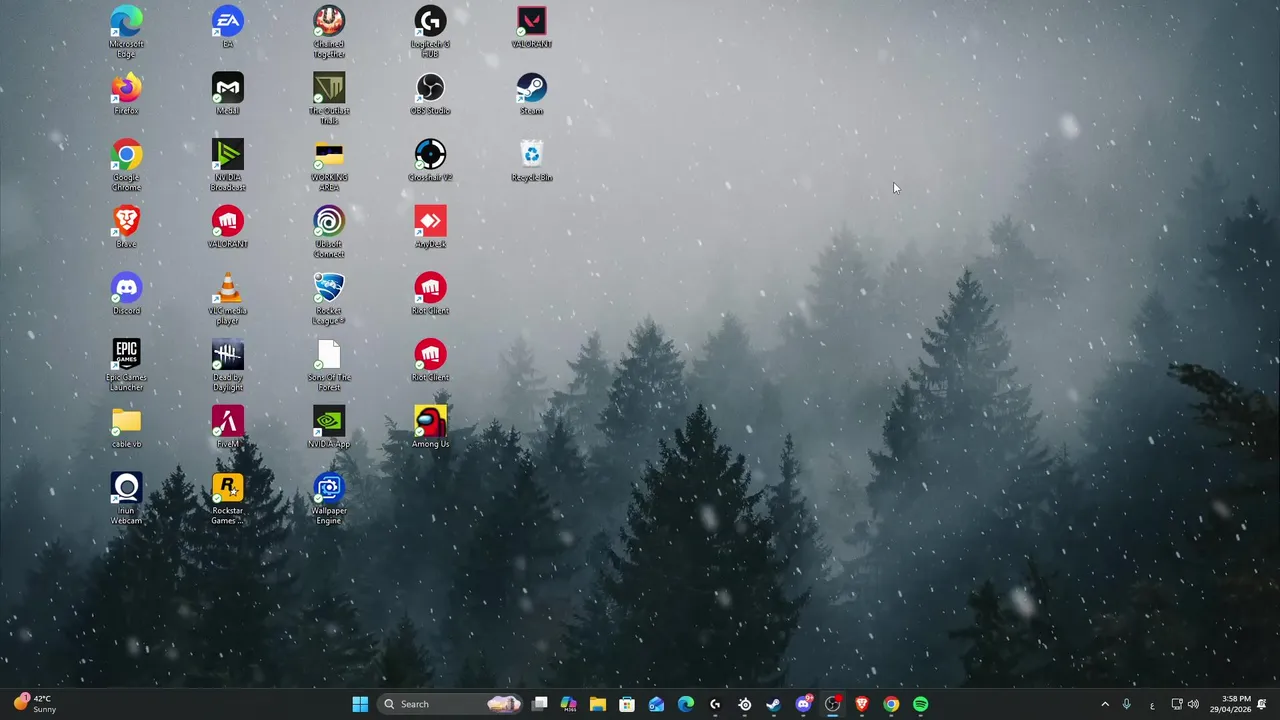This screenshot has width=1280, height=720.
Task: Select the AnyDesk desktop icon
Action: [430, 227]
